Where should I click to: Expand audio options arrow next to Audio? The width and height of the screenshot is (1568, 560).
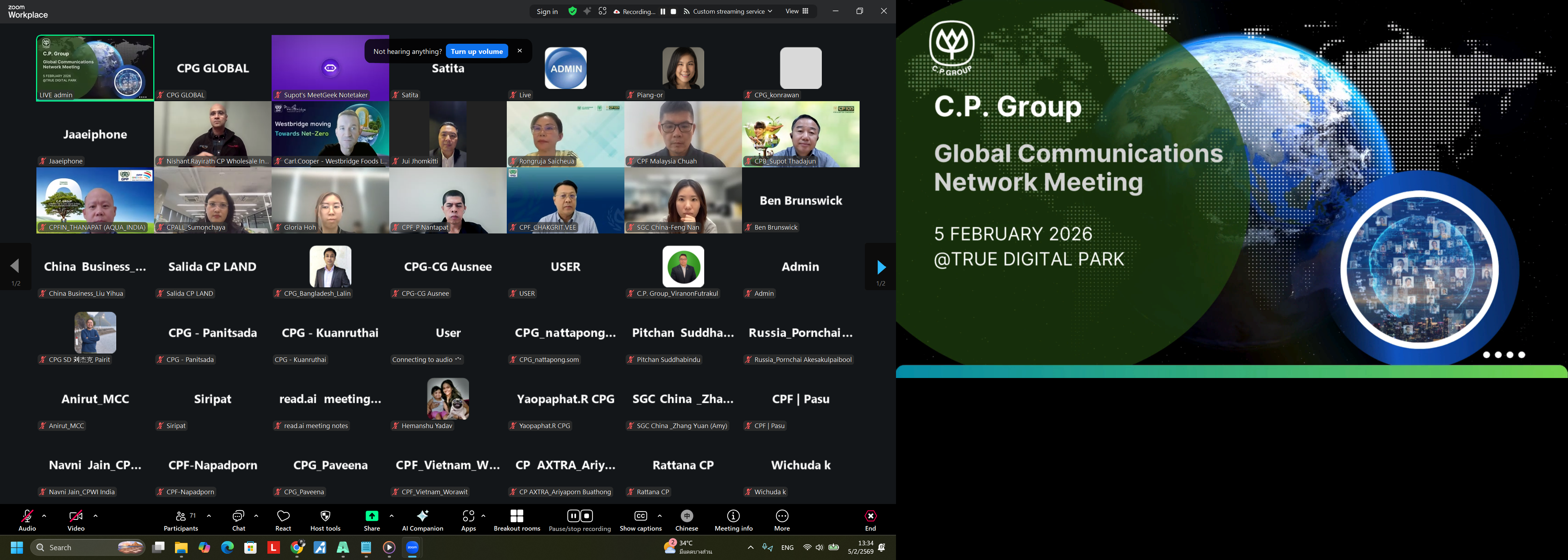pyautogui.click(x=44, y=516)
